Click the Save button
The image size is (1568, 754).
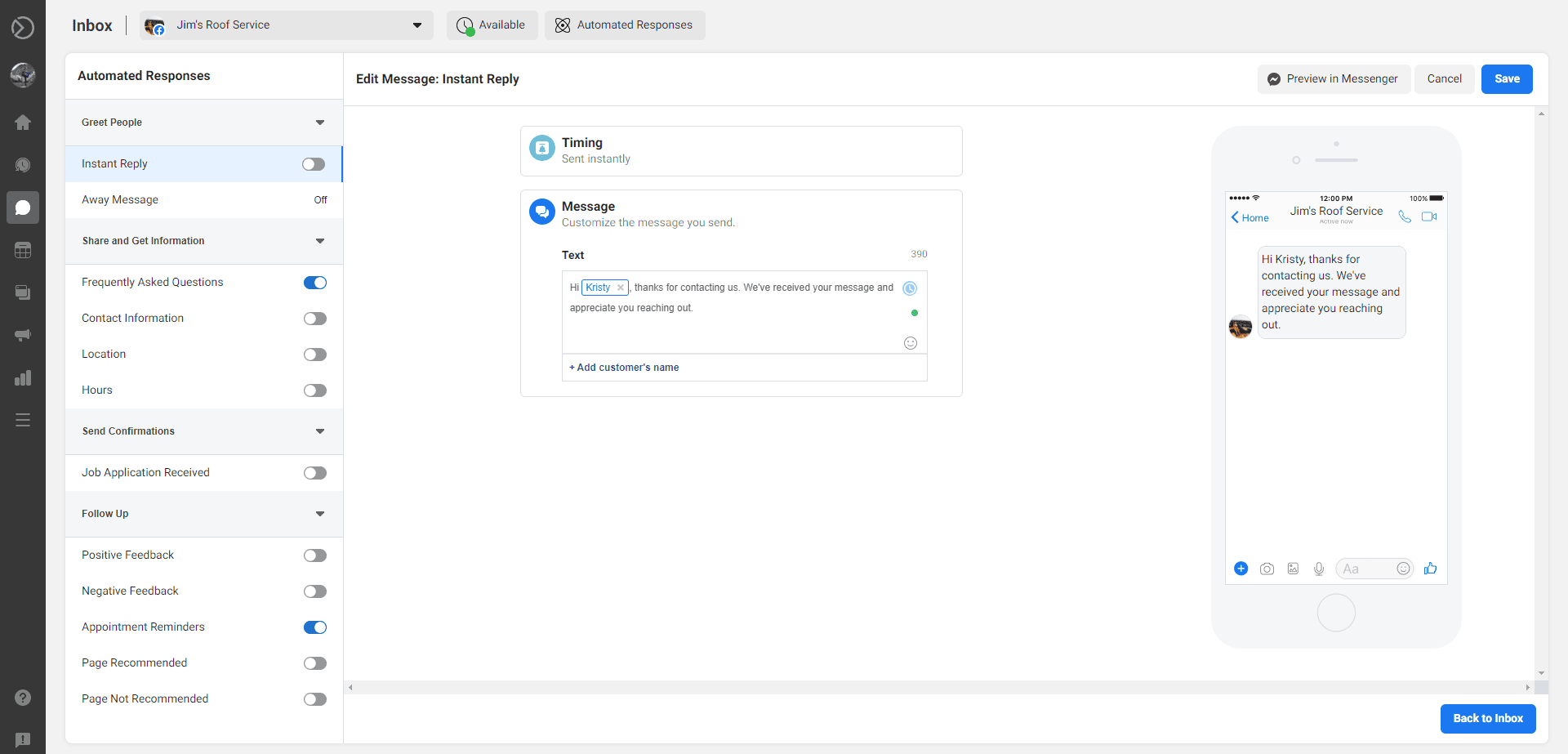coord(1507,79)
